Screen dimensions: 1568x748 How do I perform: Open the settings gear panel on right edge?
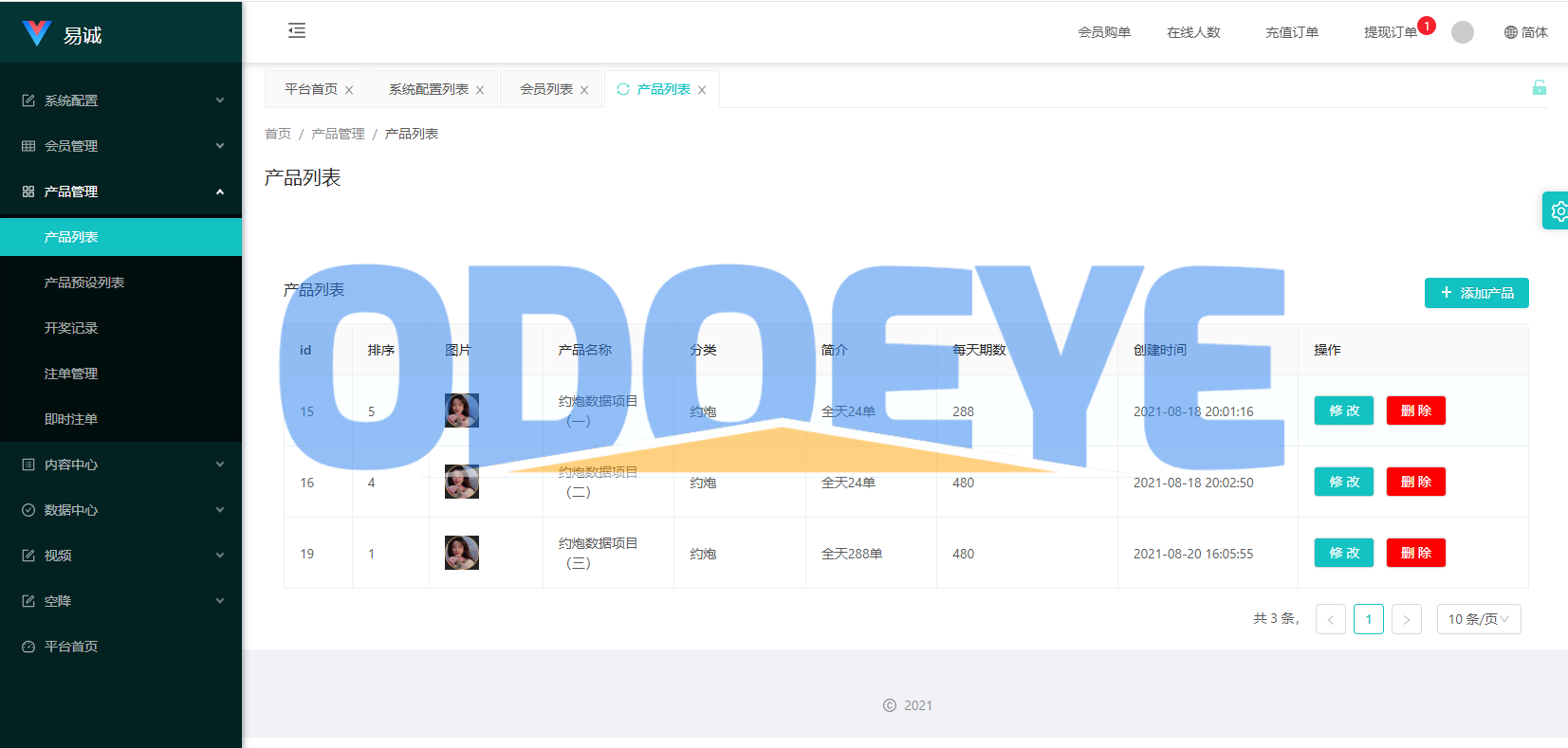[1557, 210]
